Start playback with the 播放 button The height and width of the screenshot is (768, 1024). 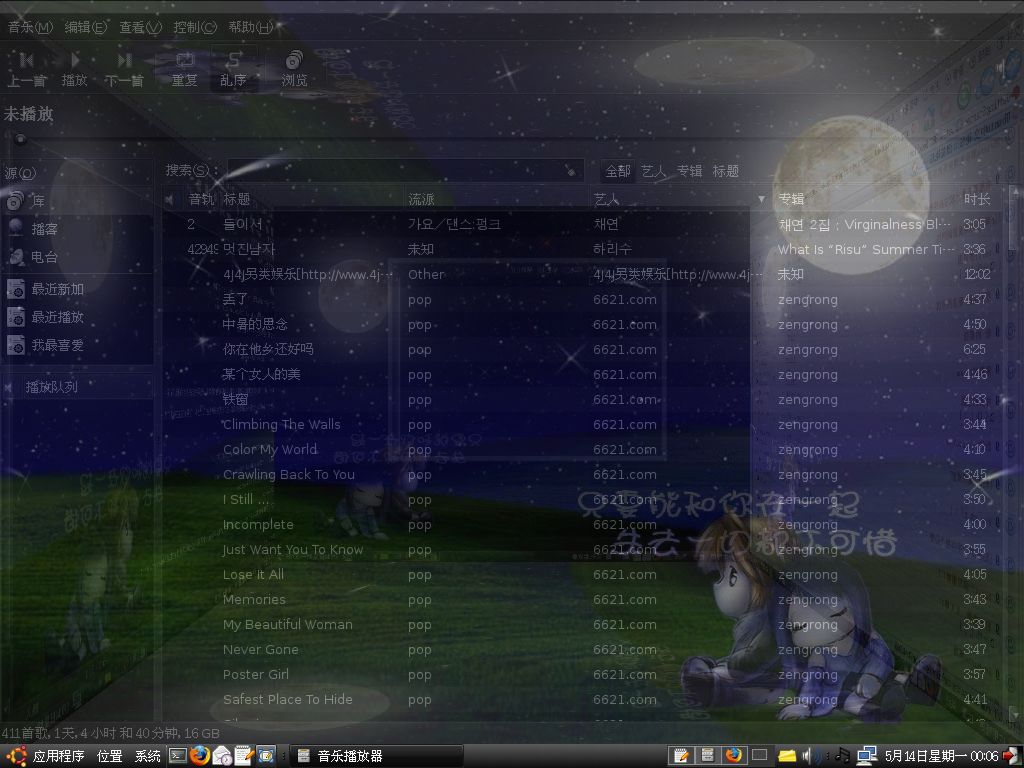coord(74,69)
